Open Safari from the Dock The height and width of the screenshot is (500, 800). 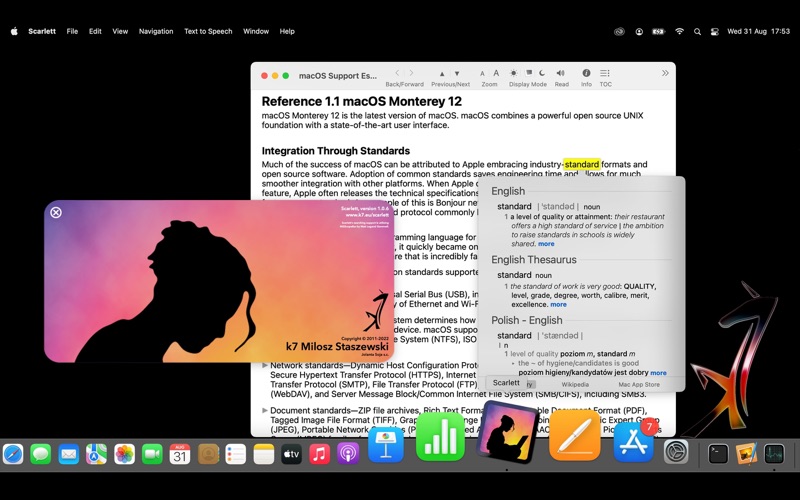pos(13,454)
